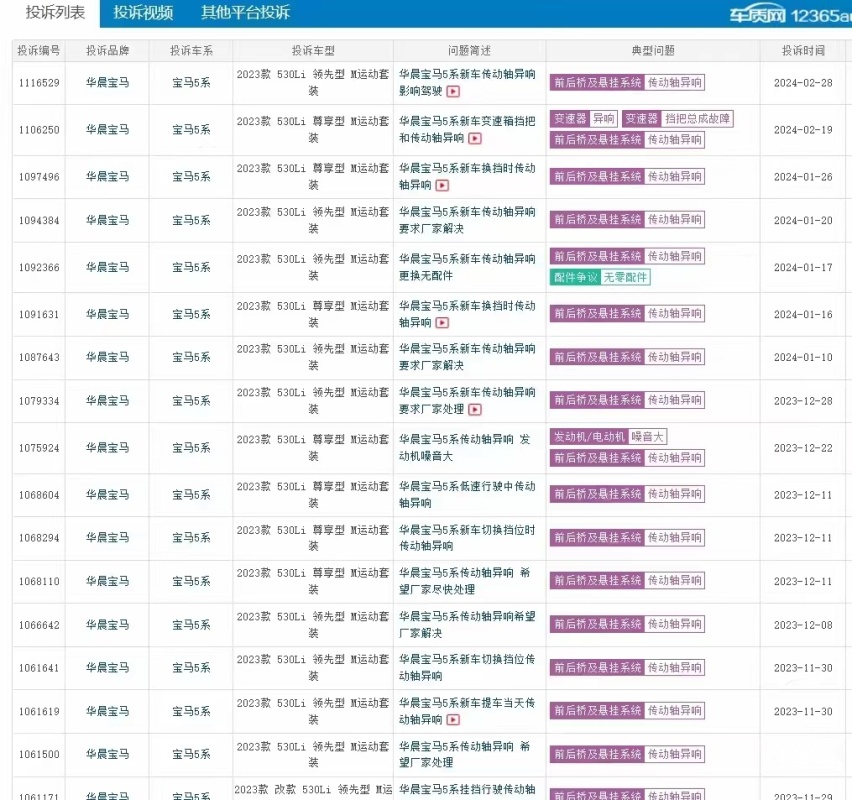Open complaint 华晨宝马5系低速行驶中传动轴异响

[x=467, y=495]
